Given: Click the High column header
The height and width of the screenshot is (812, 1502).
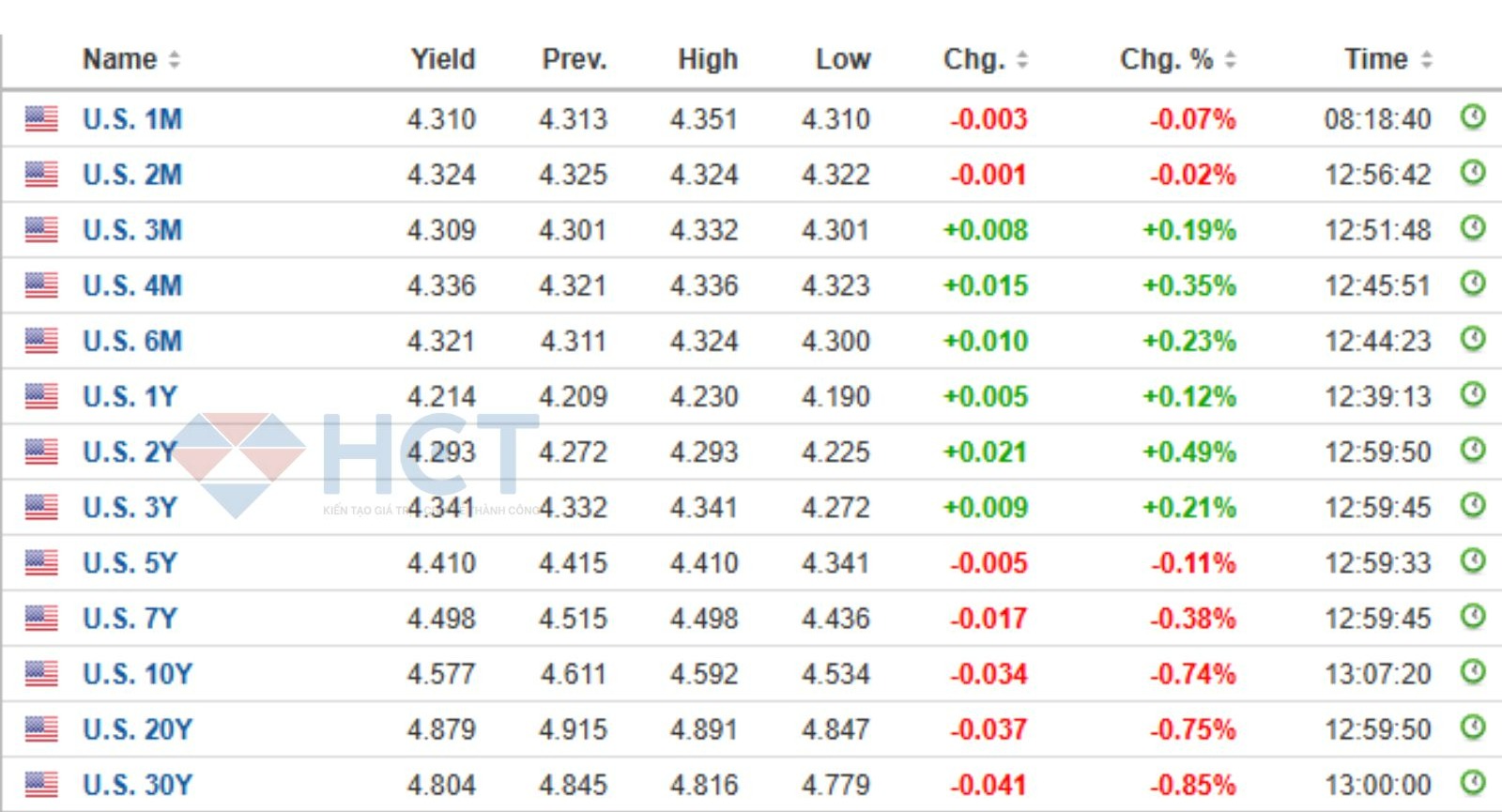Looking at the screenshot, I should pos(707,59).
